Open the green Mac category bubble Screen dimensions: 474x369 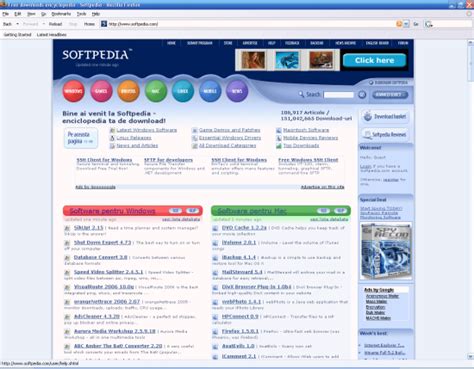156,91
